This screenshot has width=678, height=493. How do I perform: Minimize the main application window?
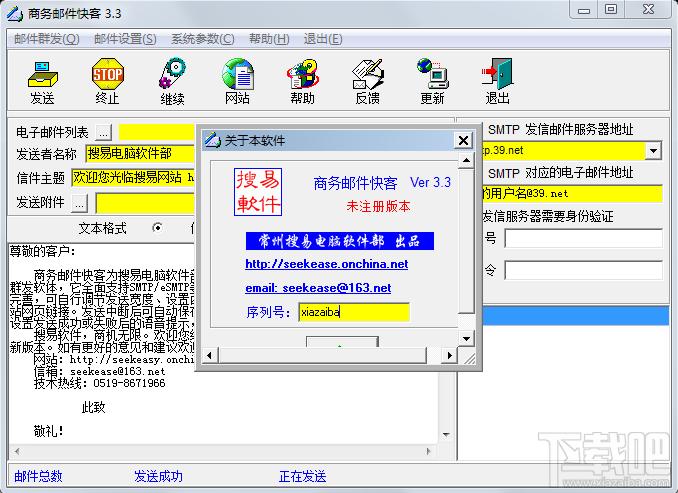[x=584, y=10]
